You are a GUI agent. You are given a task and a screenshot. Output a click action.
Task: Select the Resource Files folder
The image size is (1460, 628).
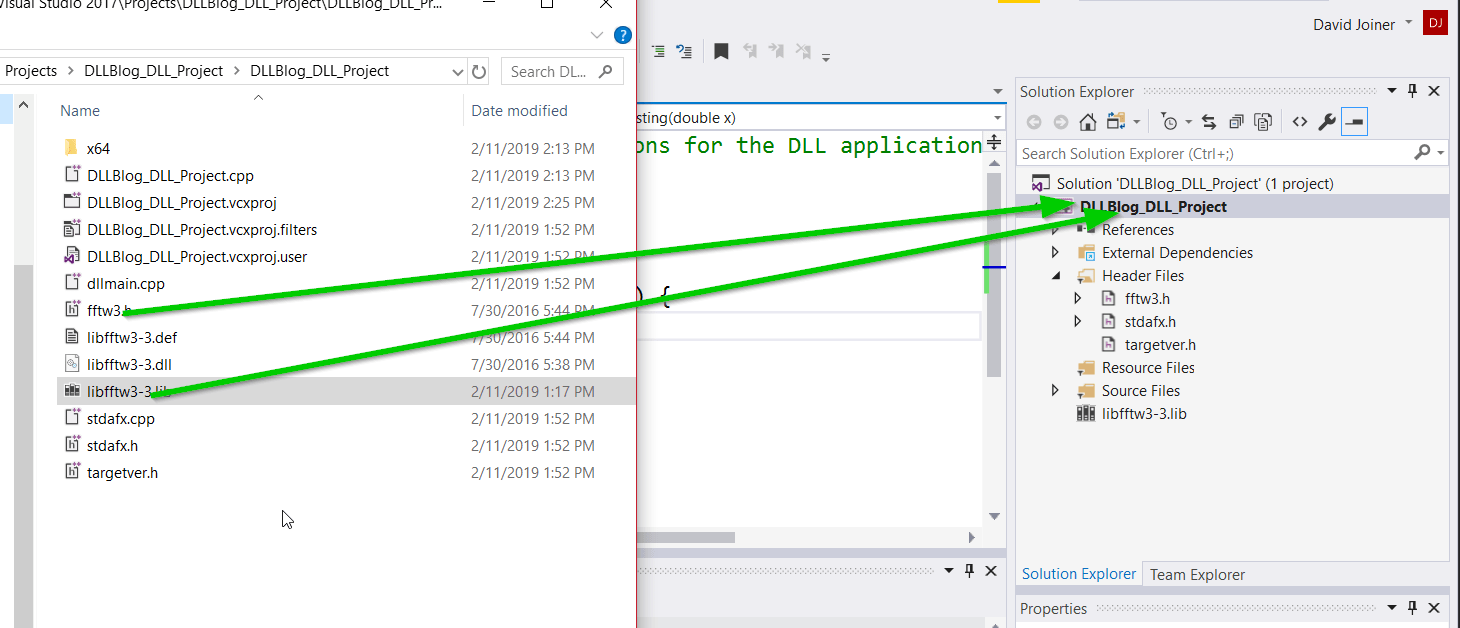[1148, 368]
